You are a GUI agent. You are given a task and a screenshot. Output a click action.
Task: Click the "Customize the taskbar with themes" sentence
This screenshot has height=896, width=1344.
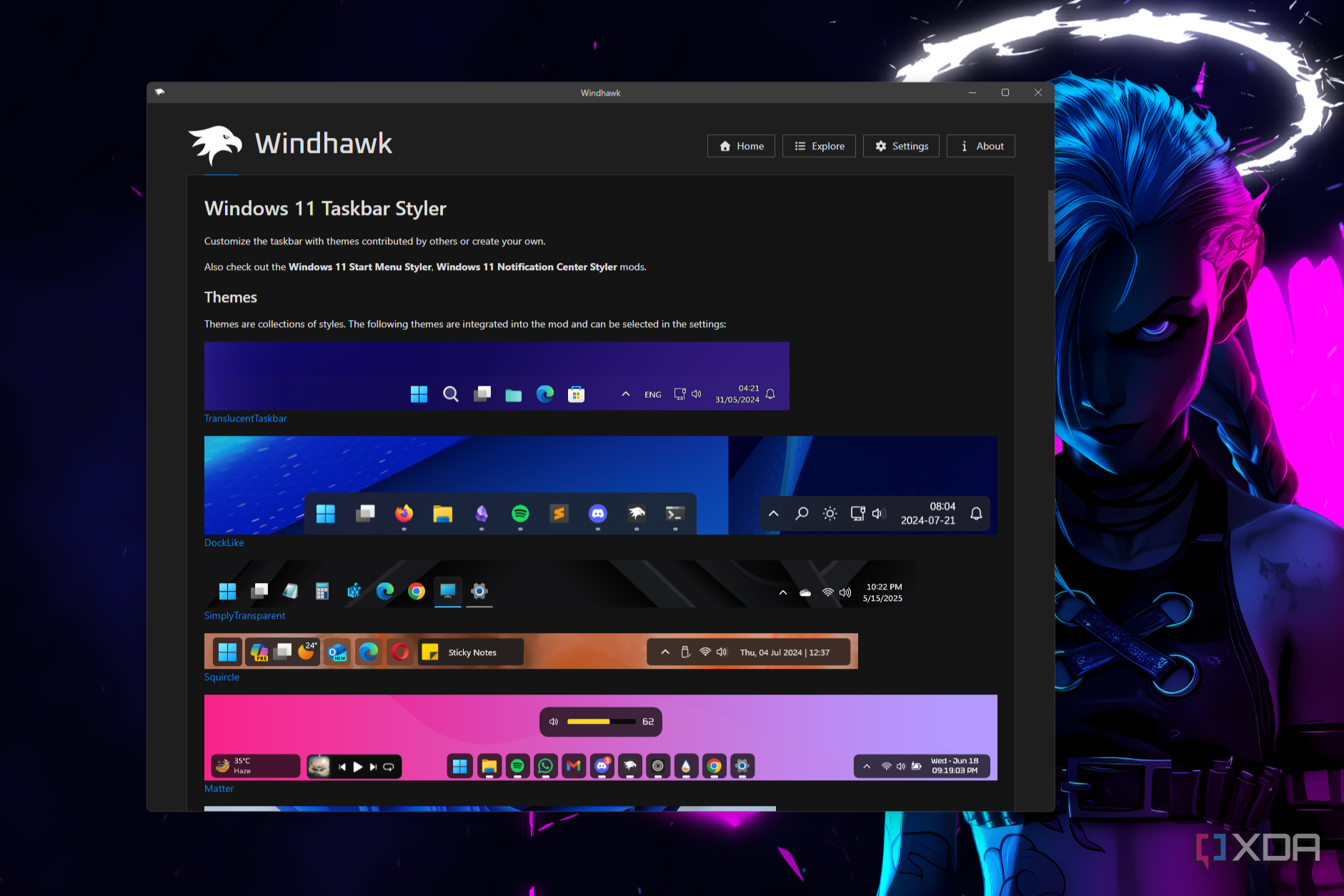point(375,242)
